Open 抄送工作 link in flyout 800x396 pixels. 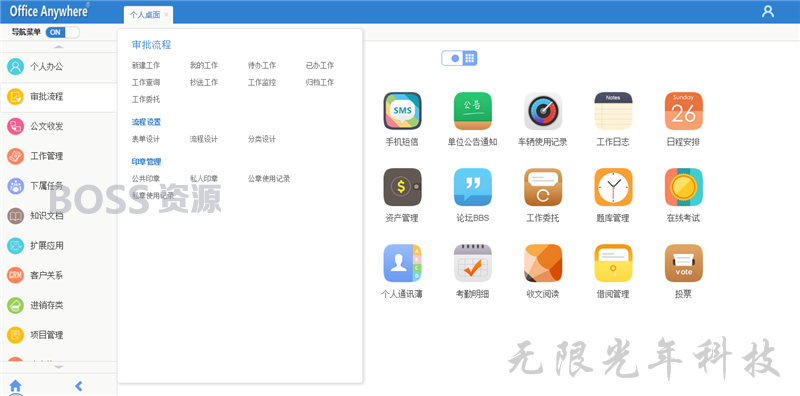[x=204, y=83]
